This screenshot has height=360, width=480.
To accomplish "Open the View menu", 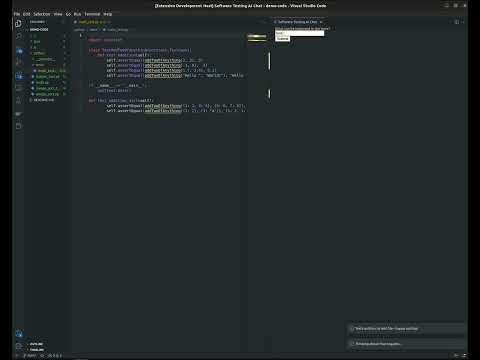I will (58, 14).
